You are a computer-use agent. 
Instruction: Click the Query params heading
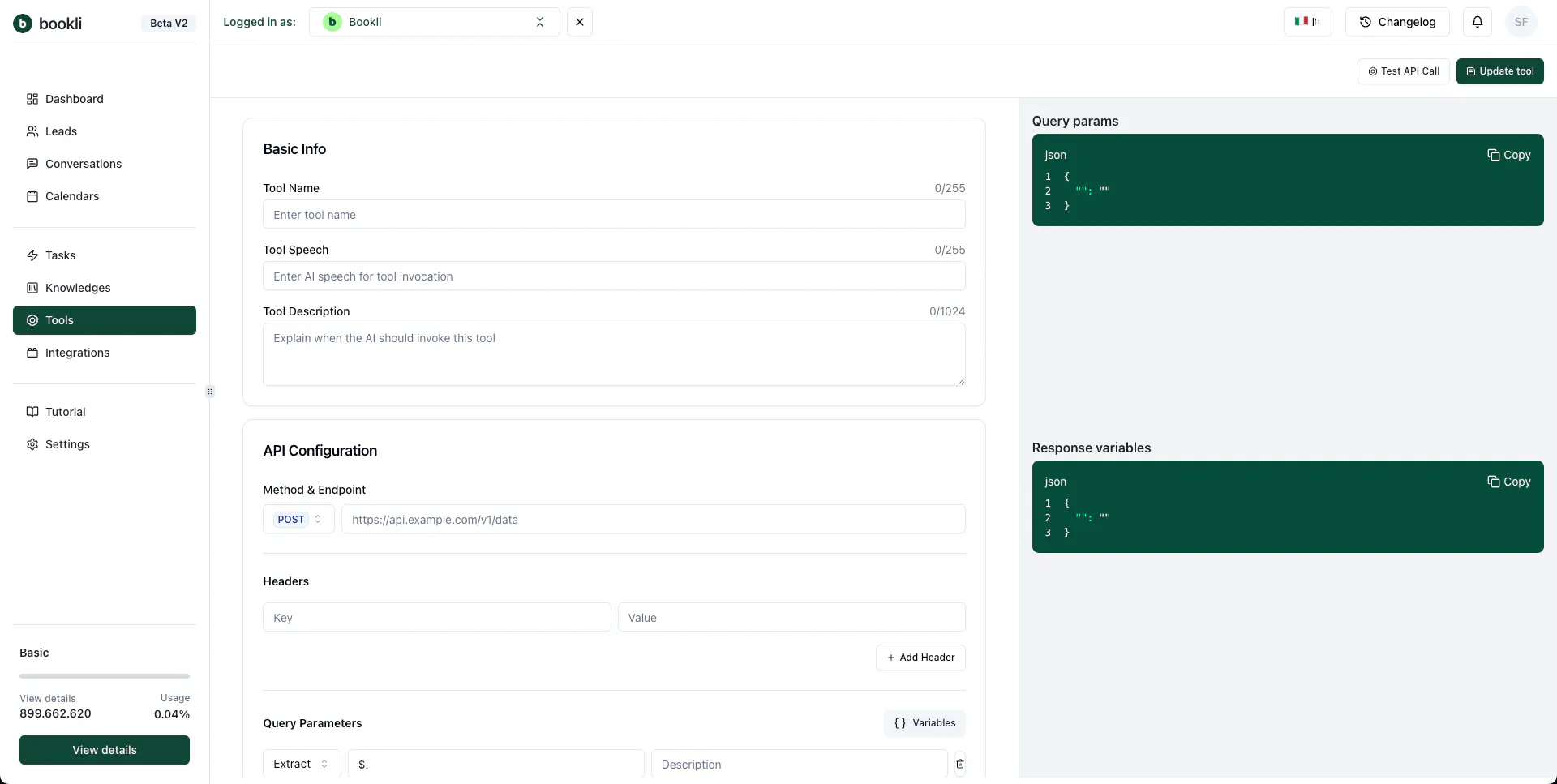[1075, 121]
